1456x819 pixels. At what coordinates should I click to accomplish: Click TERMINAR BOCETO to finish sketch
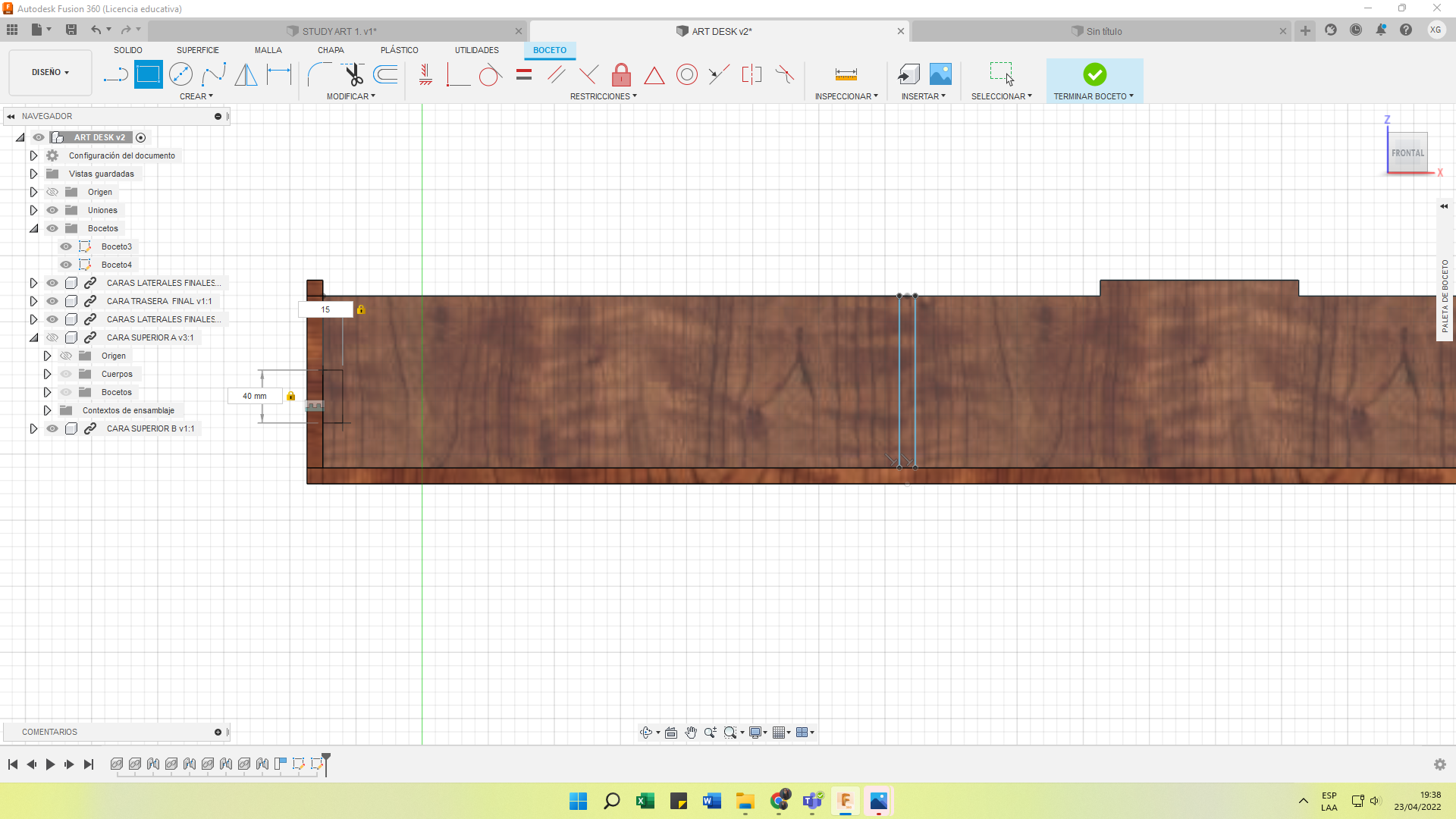click(x=1094, y=80)
